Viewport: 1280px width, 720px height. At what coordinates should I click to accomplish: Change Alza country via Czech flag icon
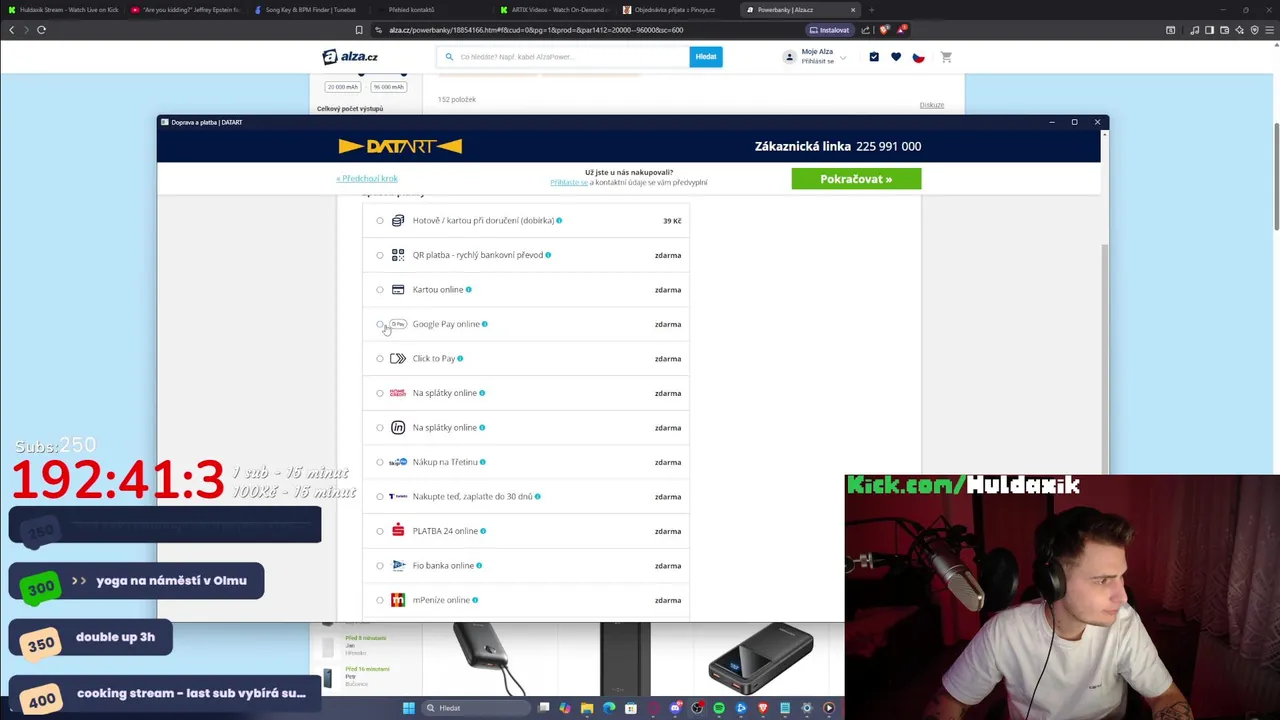coord(918,57)
